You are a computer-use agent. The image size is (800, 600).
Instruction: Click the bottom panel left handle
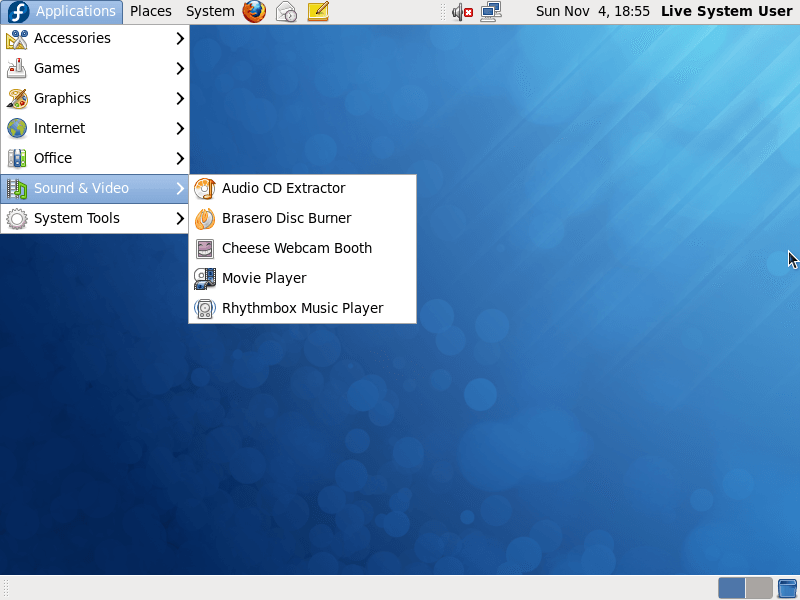pos(6,588)
